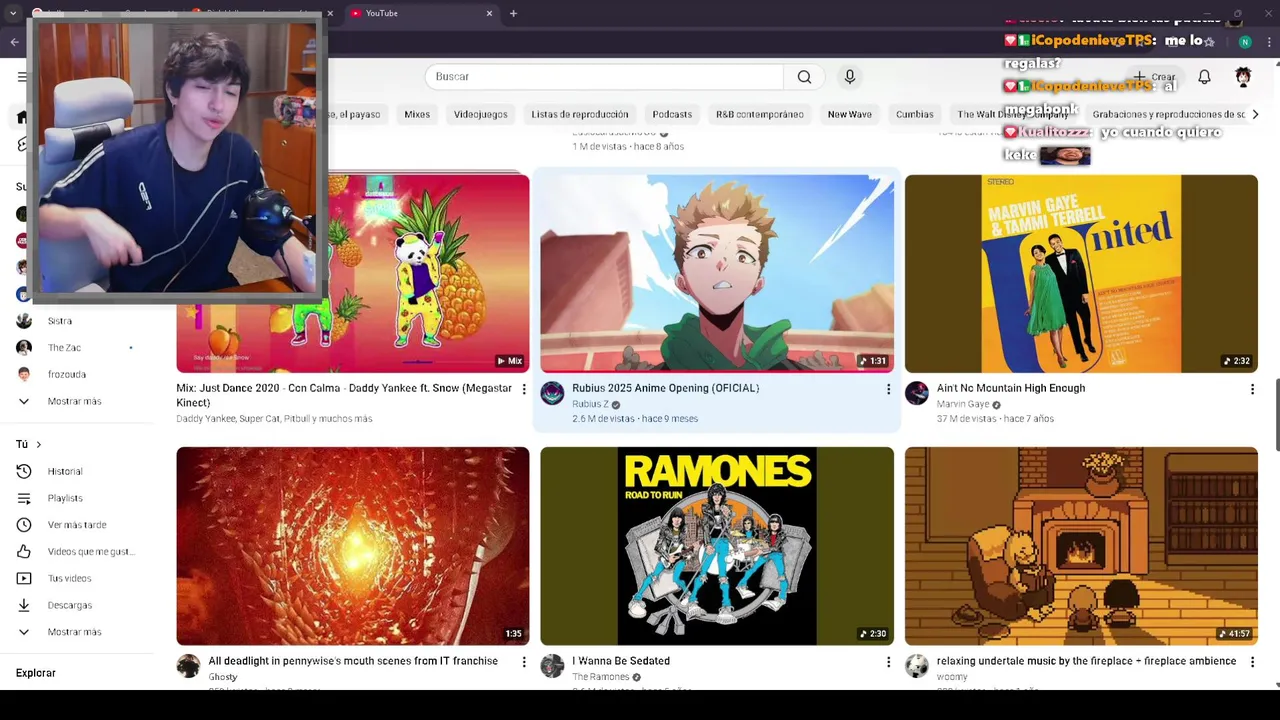Select the New Wave filter chip
The height and width of the screenshot is (720, 1280).
point(850,114)
